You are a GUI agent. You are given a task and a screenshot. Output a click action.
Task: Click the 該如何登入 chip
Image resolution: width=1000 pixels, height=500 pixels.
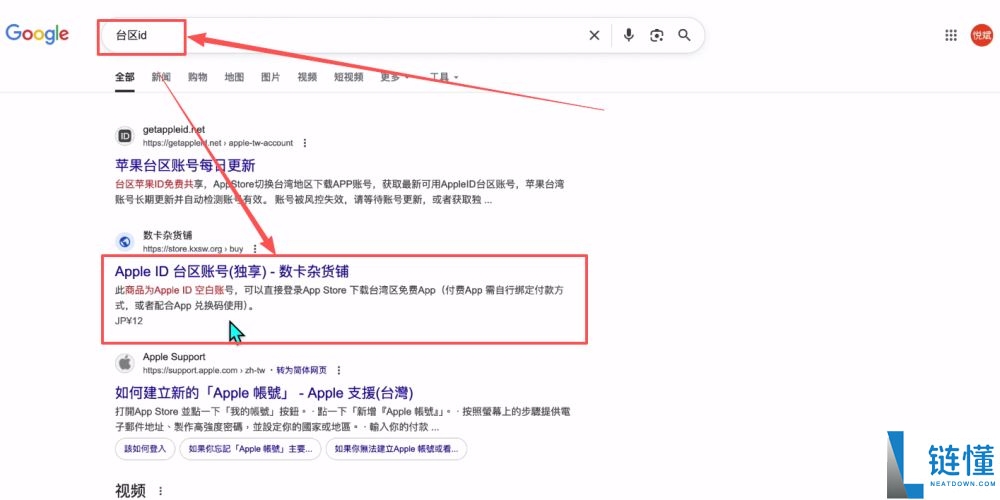click(145, 449)
